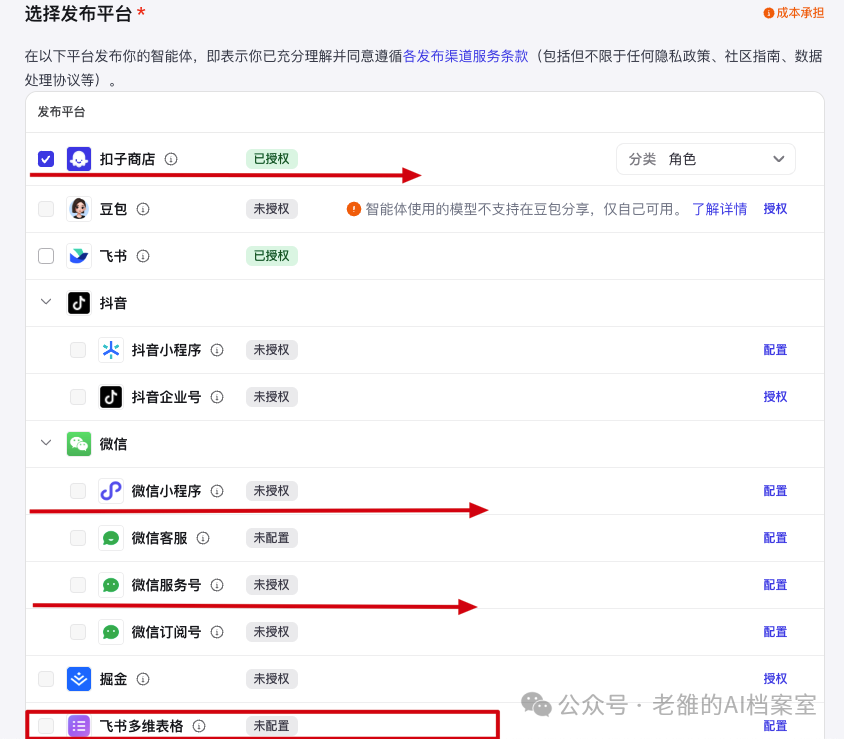Open the info tooltip beside 扣子商店
844x739 pixels.
click(171, 159)
